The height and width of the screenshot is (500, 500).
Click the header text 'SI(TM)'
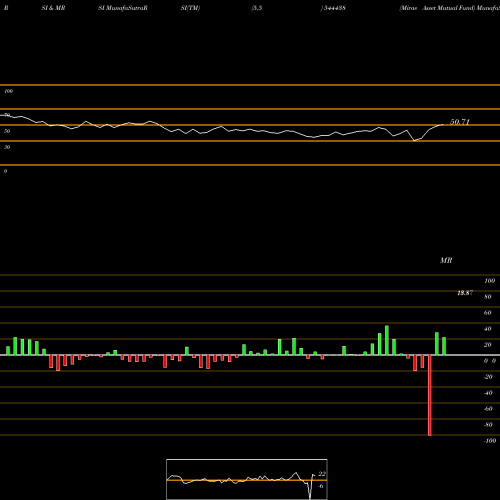[x=190, y=8]
